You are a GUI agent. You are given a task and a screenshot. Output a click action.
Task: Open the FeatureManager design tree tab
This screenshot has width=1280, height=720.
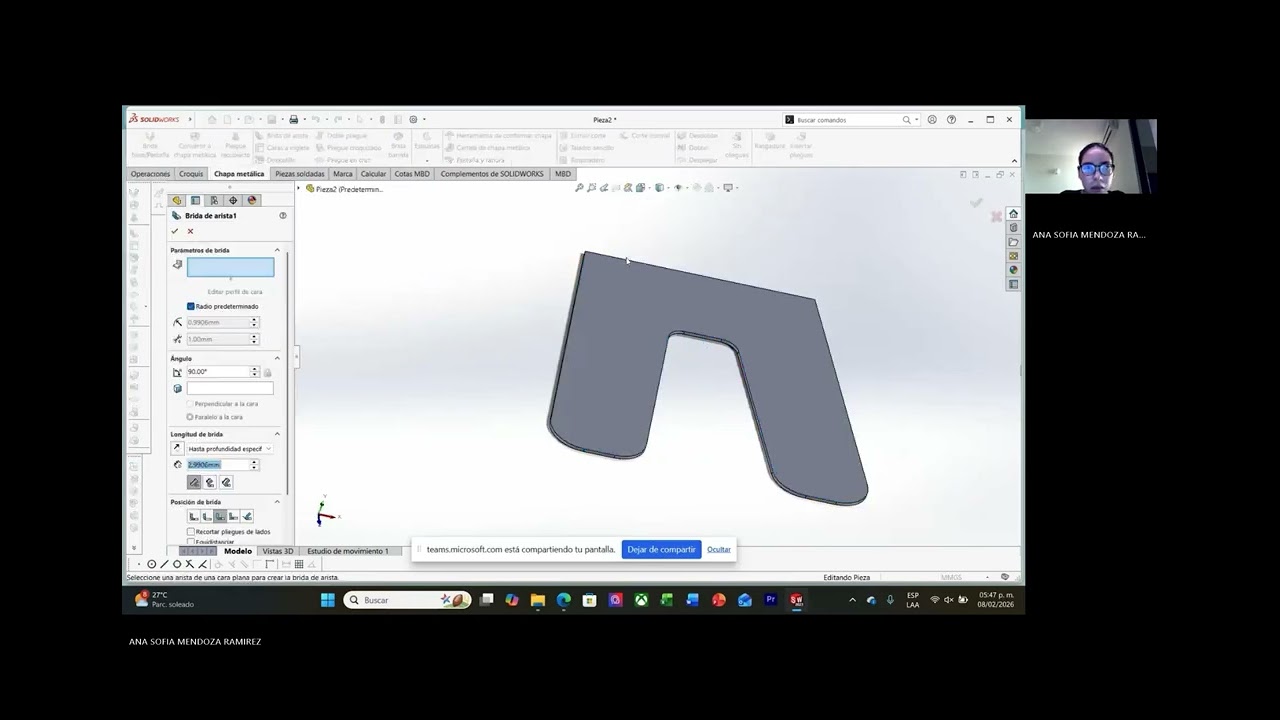pos(177,200)
